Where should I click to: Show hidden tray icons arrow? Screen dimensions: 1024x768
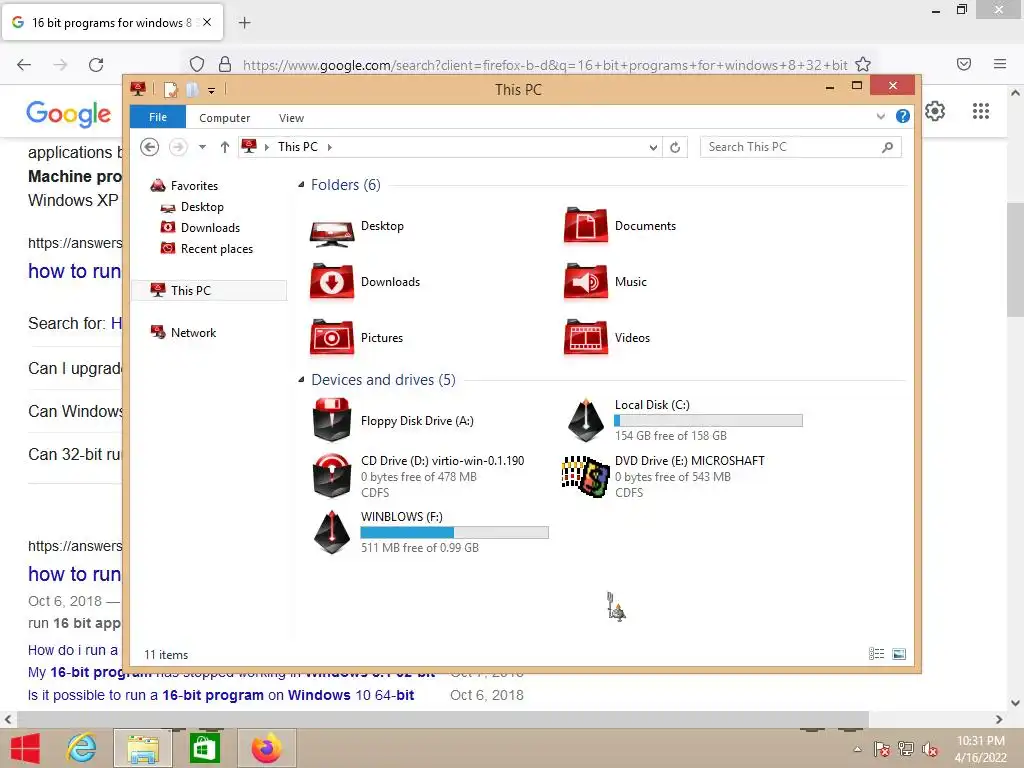857,750
